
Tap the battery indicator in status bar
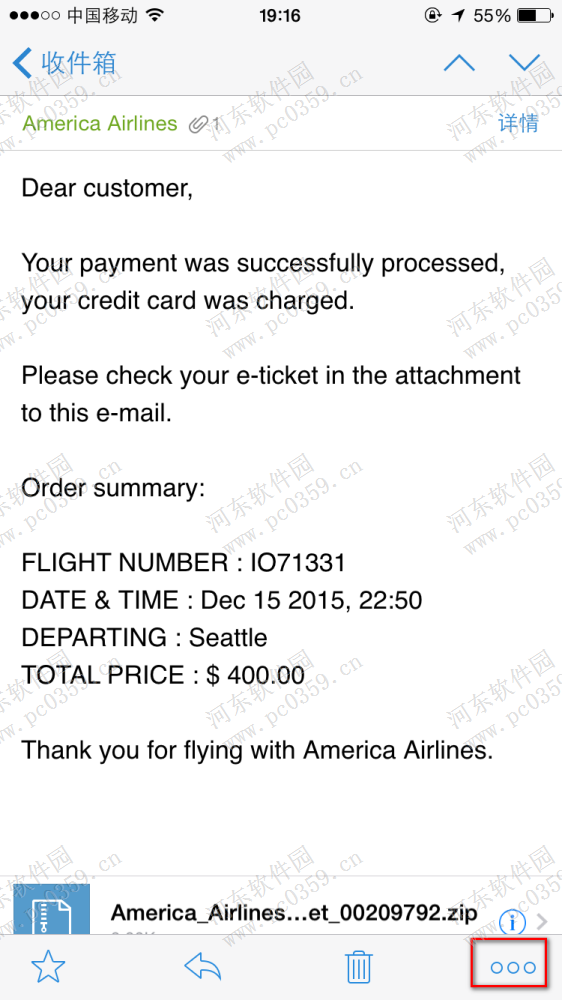(536, 15)
